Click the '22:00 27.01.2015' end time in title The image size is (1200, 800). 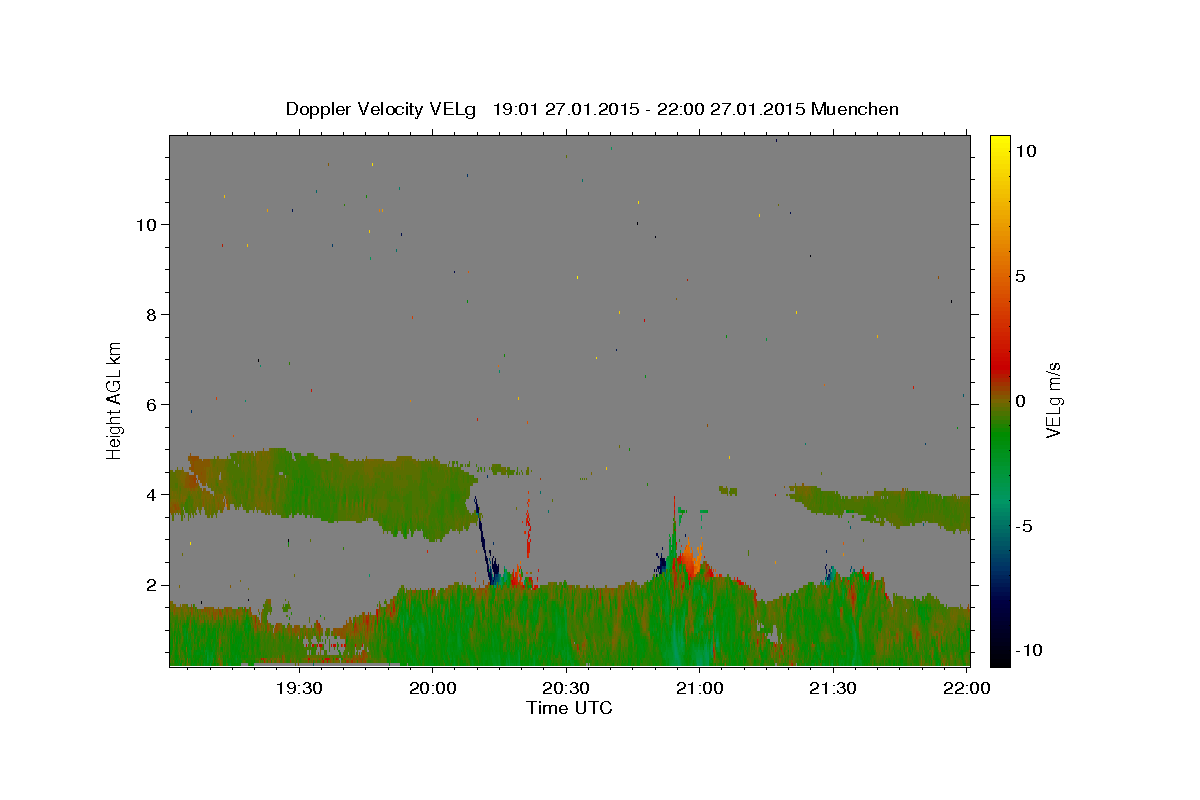tap(733, 109)
